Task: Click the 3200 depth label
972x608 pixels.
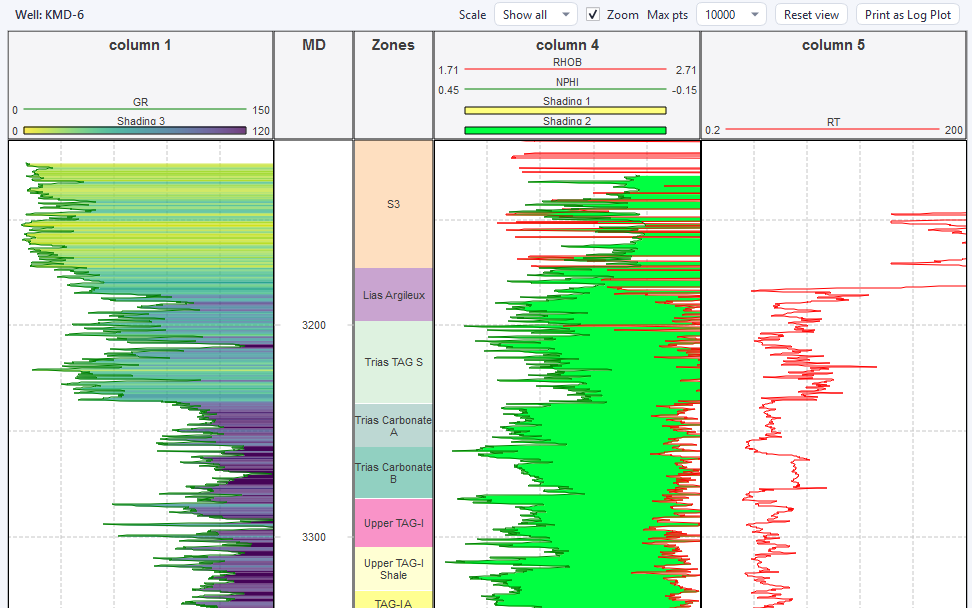Action: [314, 325]
